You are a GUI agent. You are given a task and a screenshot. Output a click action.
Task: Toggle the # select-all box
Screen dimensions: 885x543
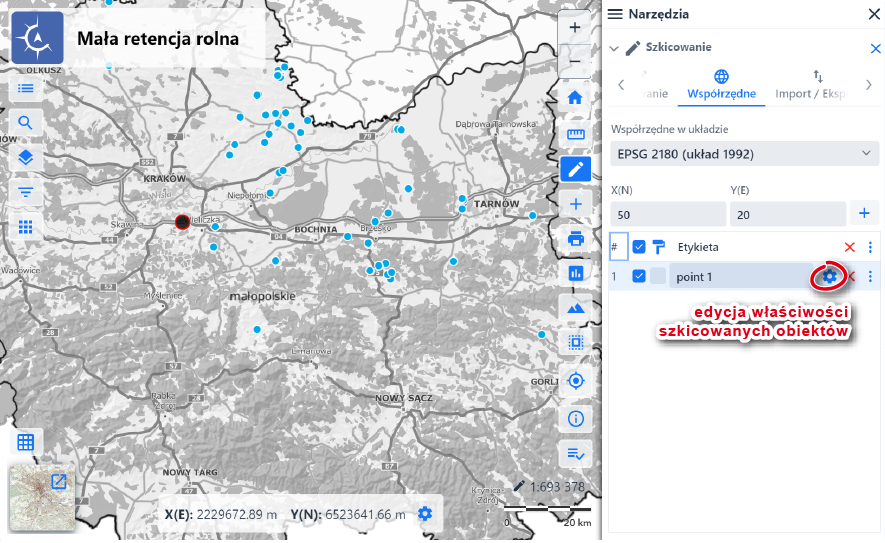(618, 247)
